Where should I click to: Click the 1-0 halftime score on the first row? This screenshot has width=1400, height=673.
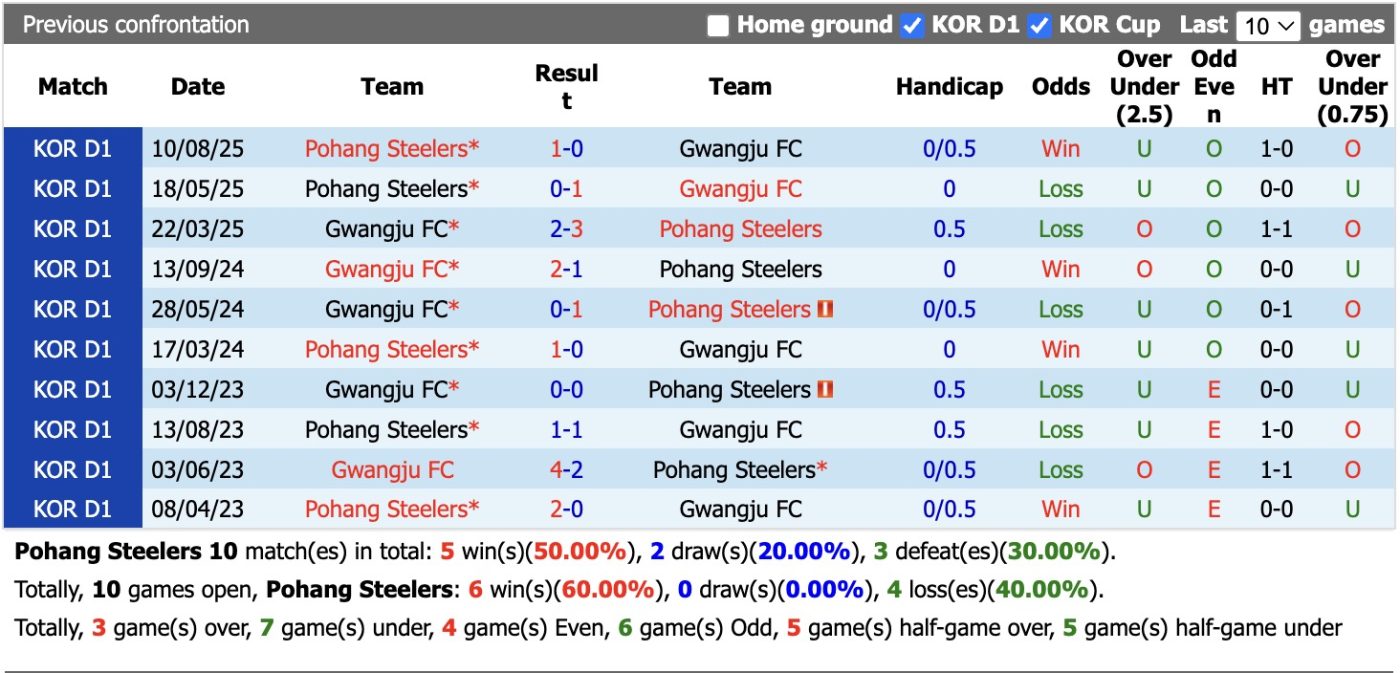(x=1277, y=149)
